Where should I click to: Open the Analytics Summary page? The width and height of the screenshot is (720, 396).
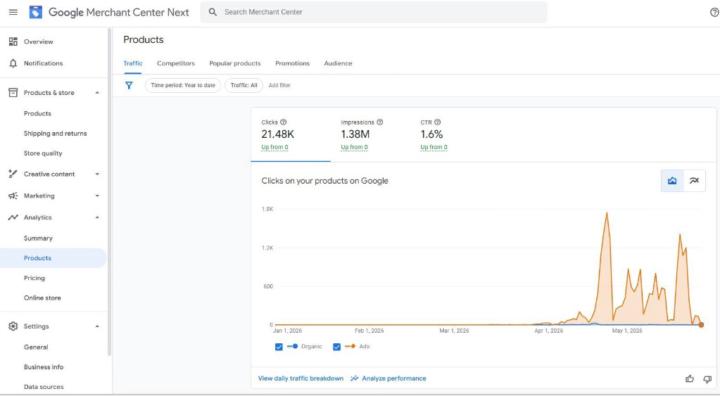point(38,238)
